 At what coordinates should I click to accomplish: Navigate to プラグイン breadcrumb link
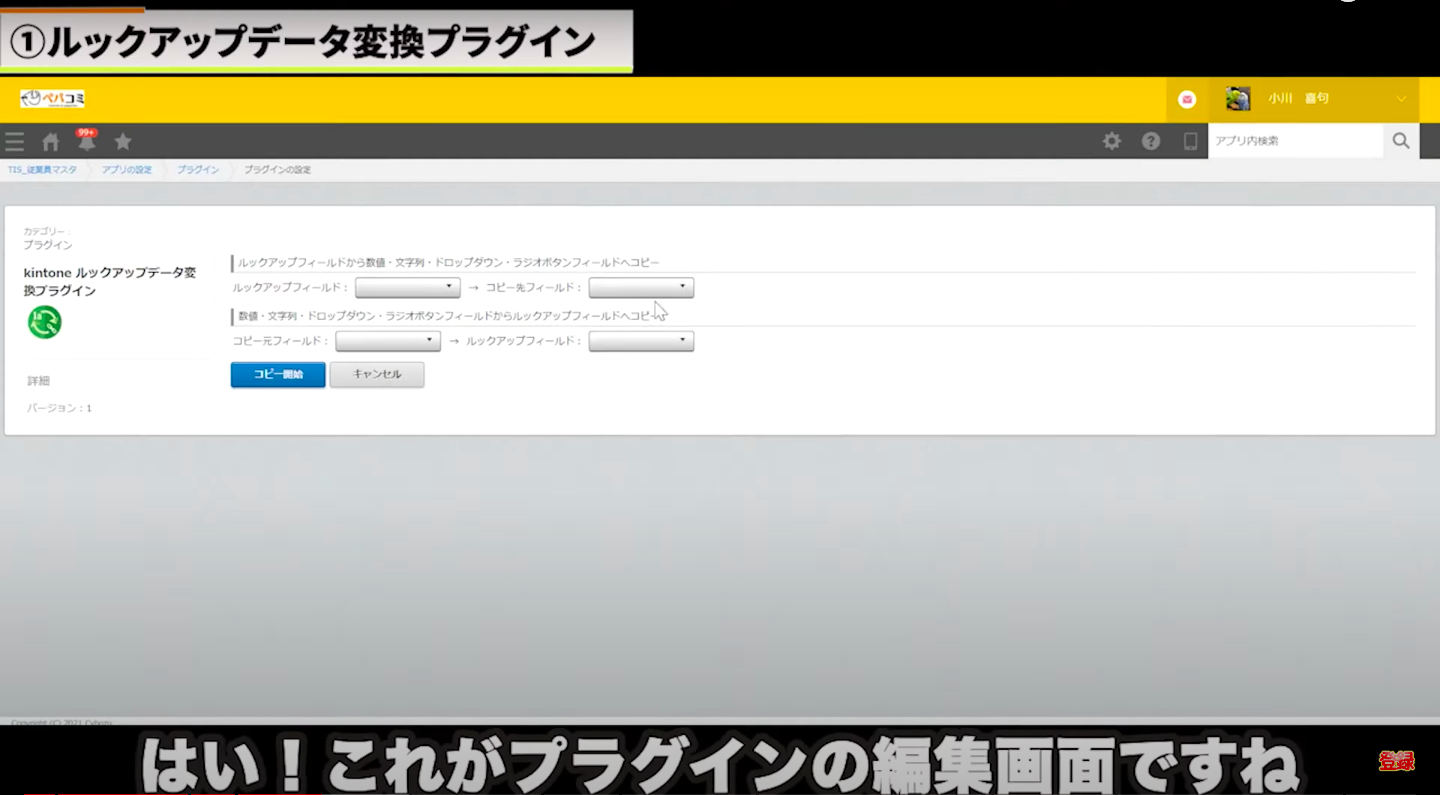tap(198, 170)
